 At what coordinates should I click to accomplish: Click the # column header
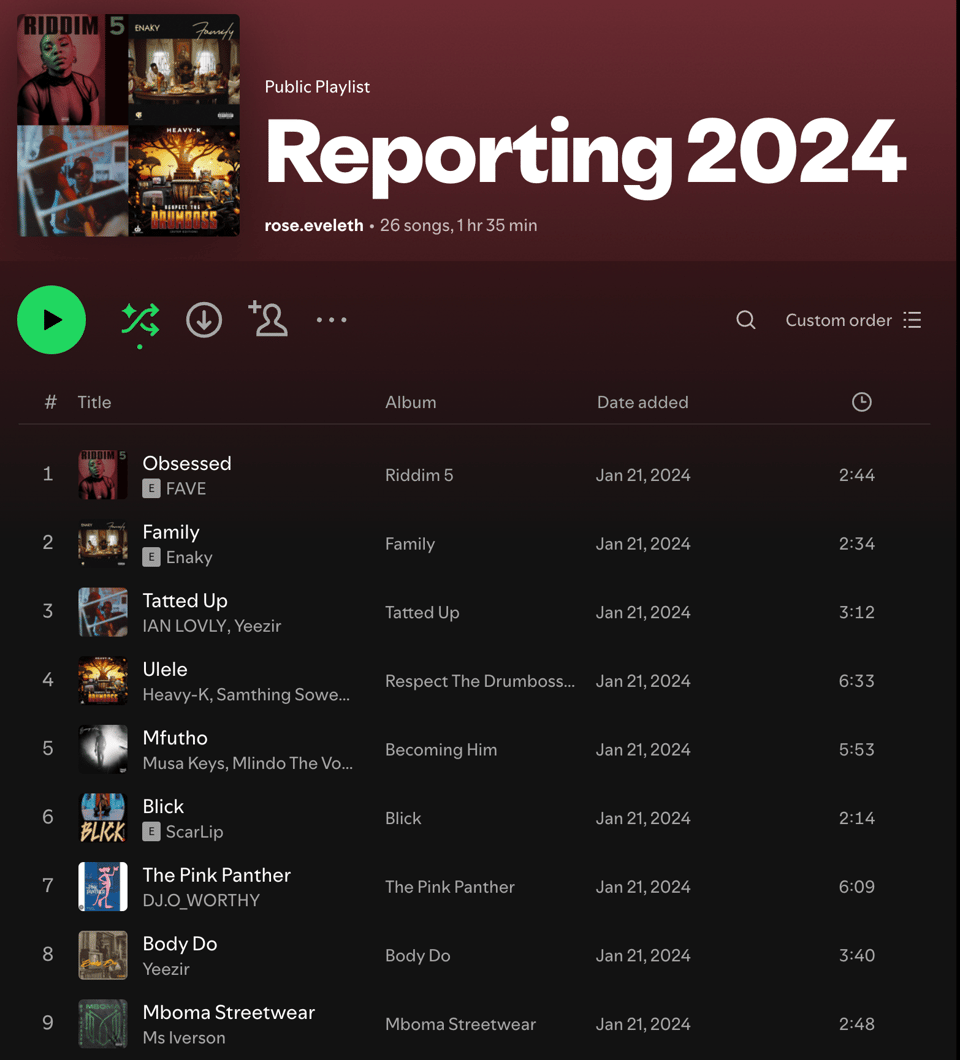tap(49, 402)
